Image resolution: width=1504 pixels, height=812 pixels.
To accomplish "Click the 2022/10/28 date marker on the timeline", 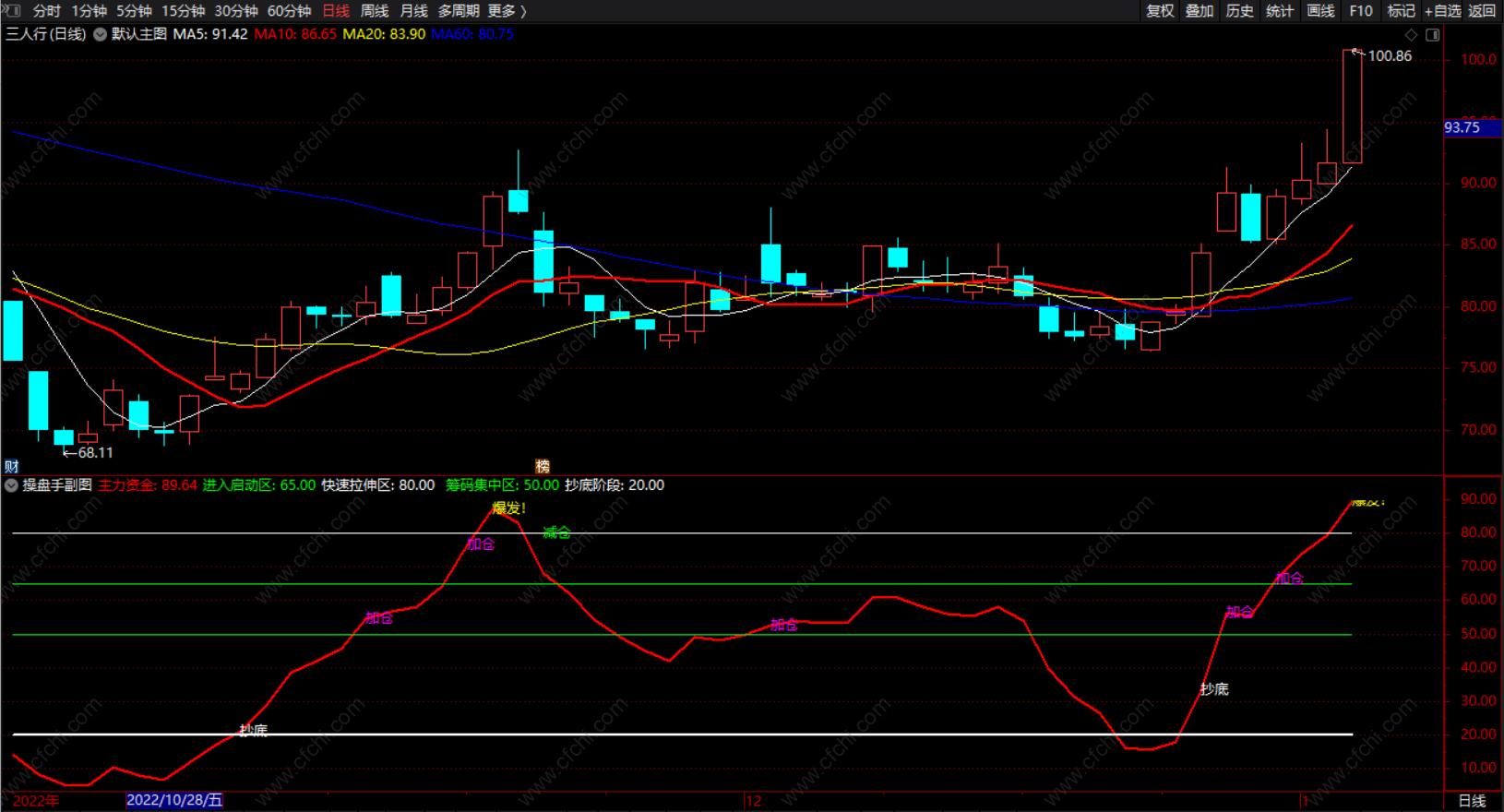I will (174, 800).
